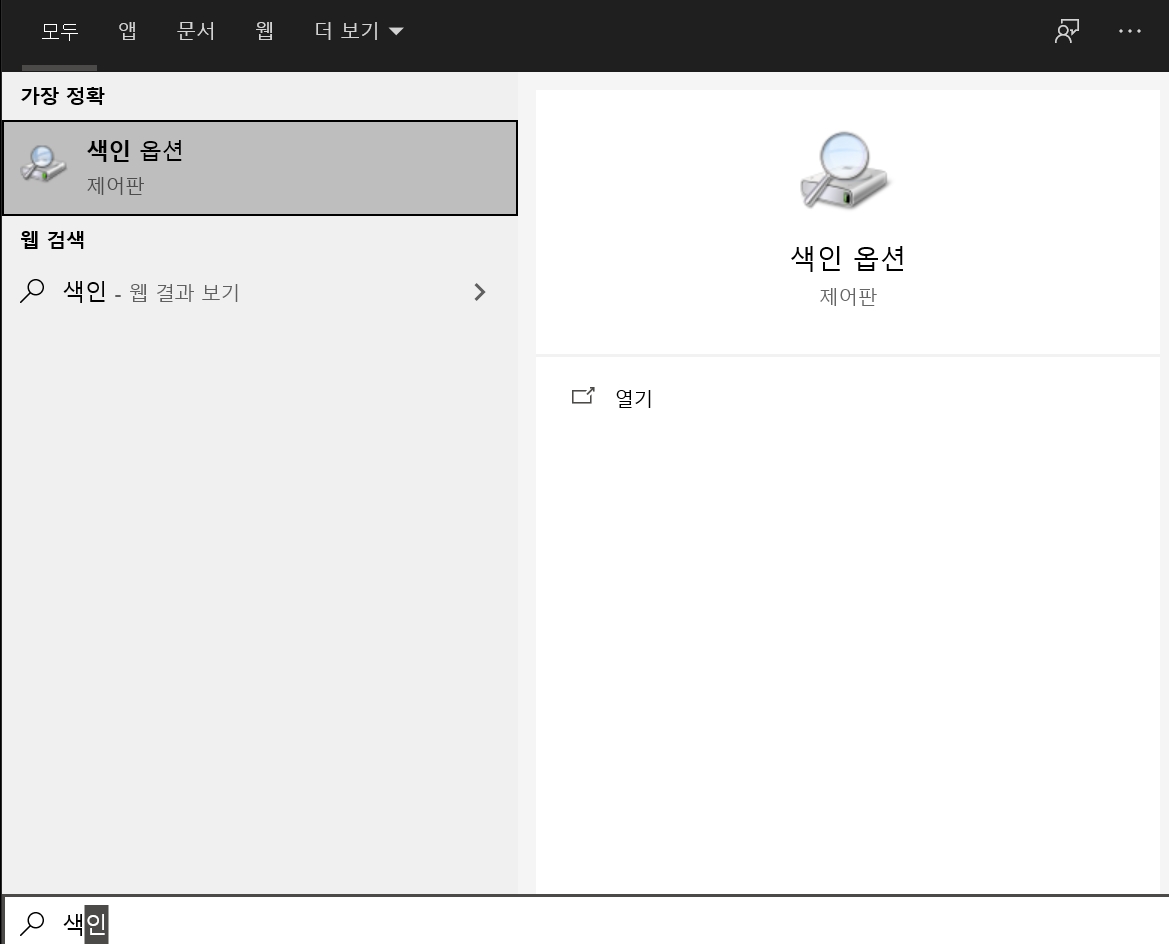Click the 색인 옵션 icon in the results list

[x=43, y=163]
